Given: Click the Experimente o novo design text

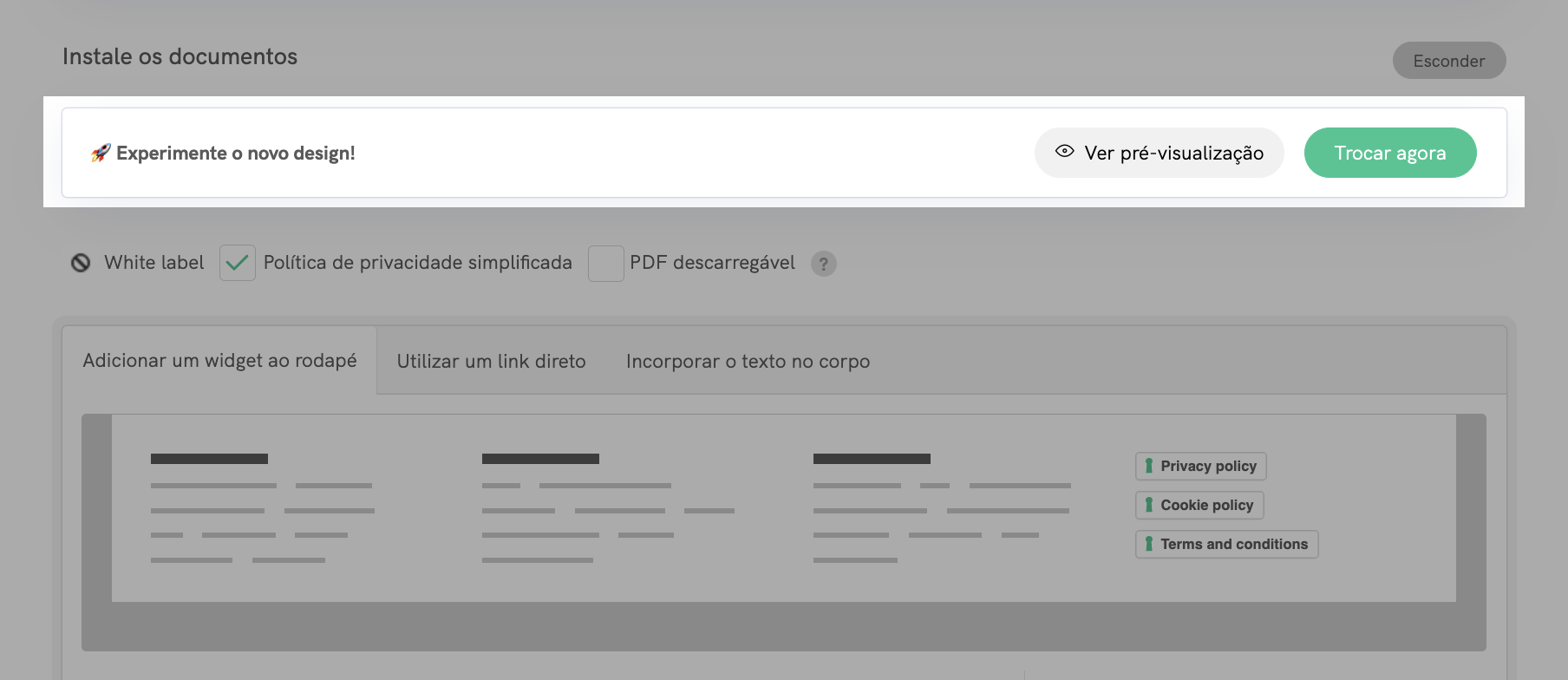Looking at the screenshot, I should [236, 154].
